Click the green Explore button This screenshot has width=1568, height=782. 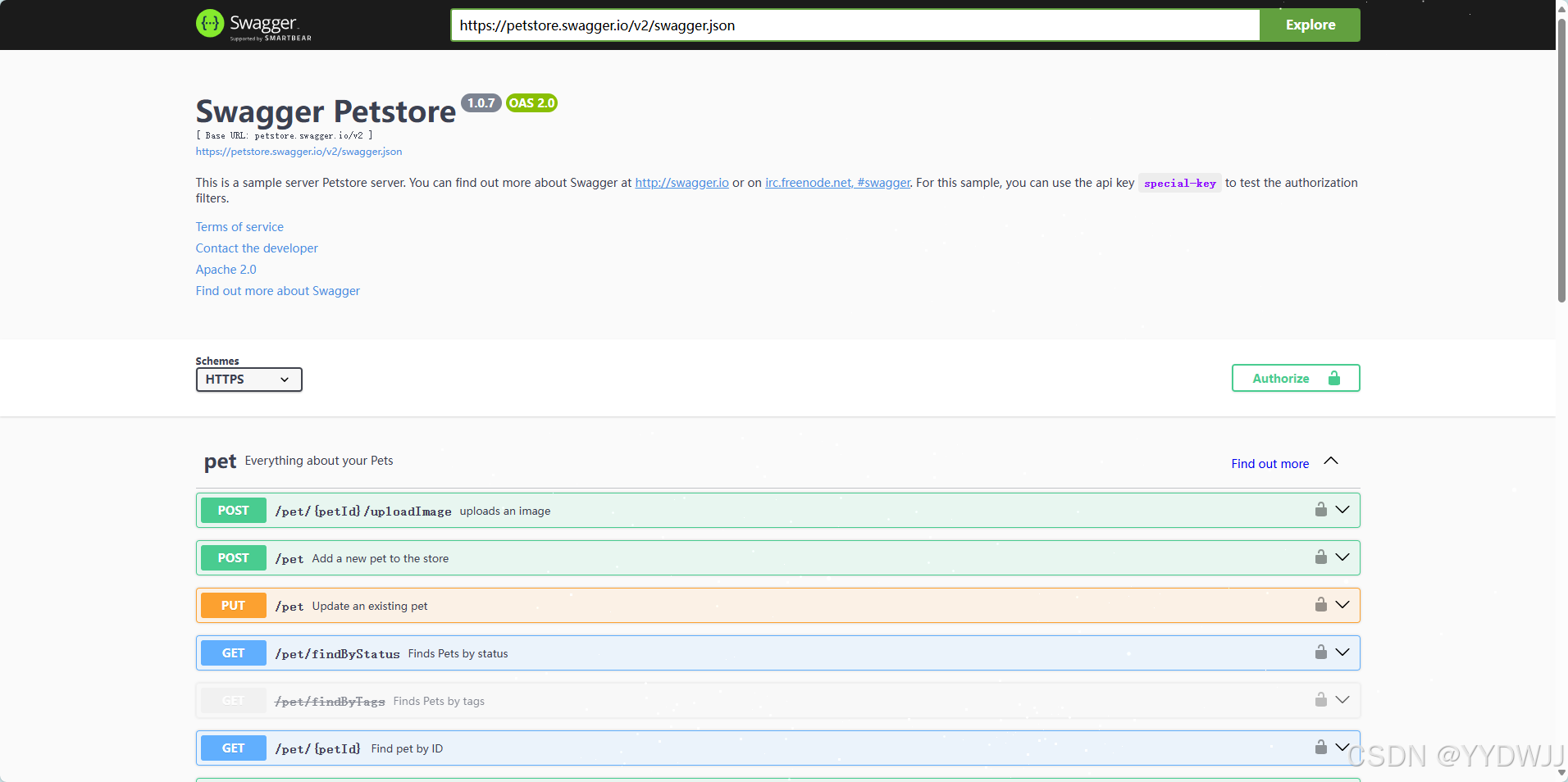(x=1310, y=25)
